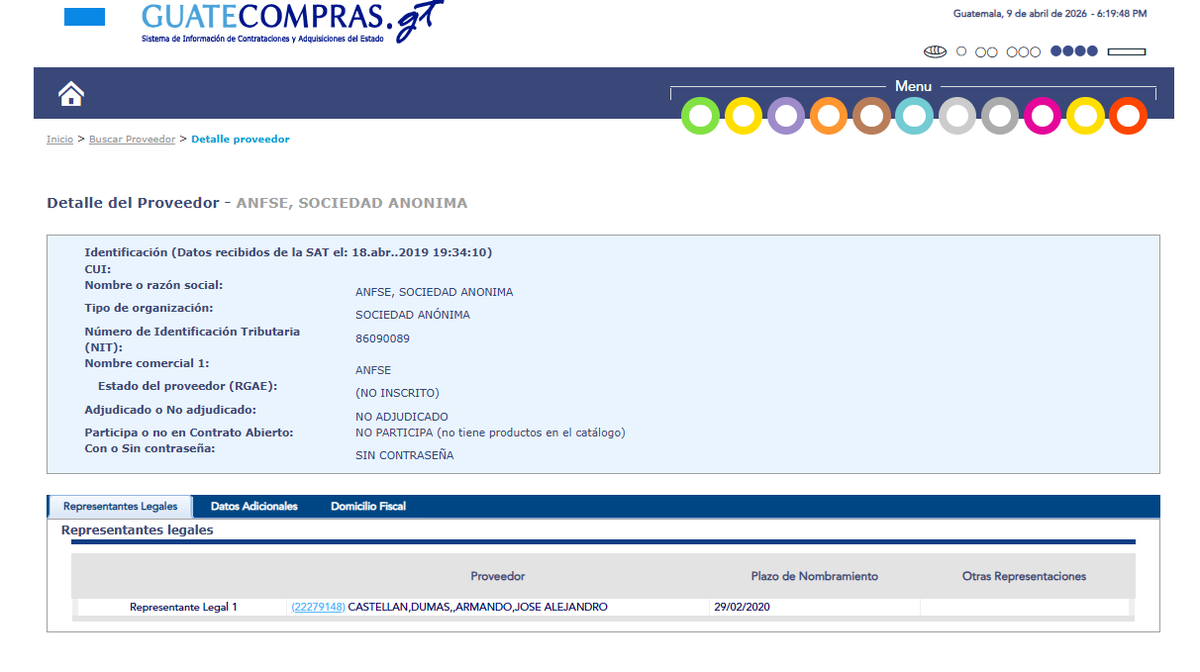
Task: Switch to Domicilio Fiscal tab
Action: point(368,506)
